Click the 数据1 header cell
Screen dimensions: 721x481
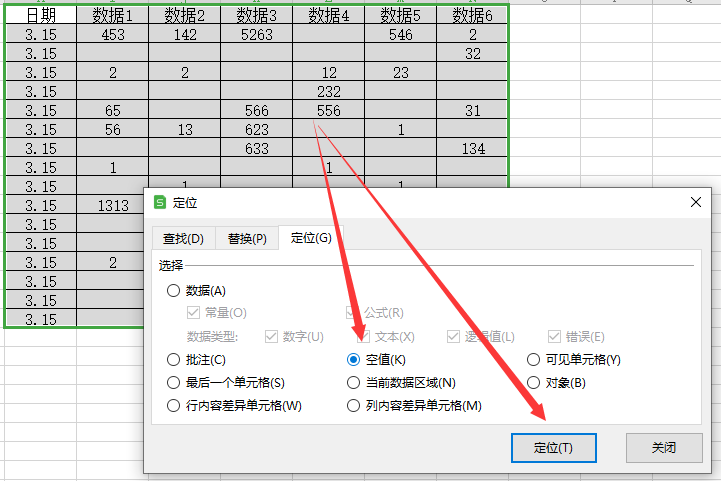coord(113,15)
